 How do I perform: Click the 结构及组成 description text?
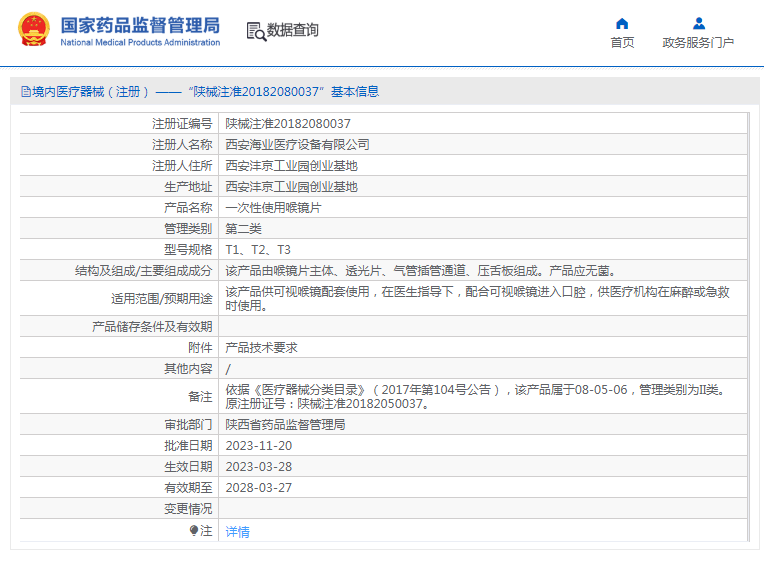tap(422, 271)
